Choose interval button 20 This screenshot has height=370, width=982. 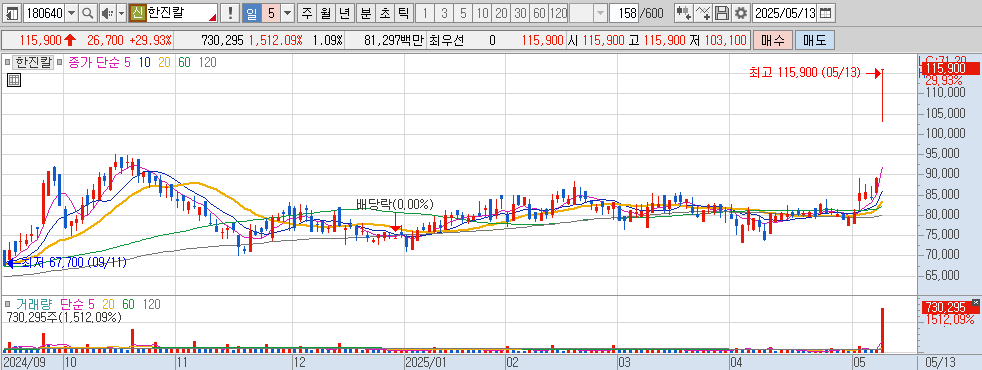tap(501, 13)
